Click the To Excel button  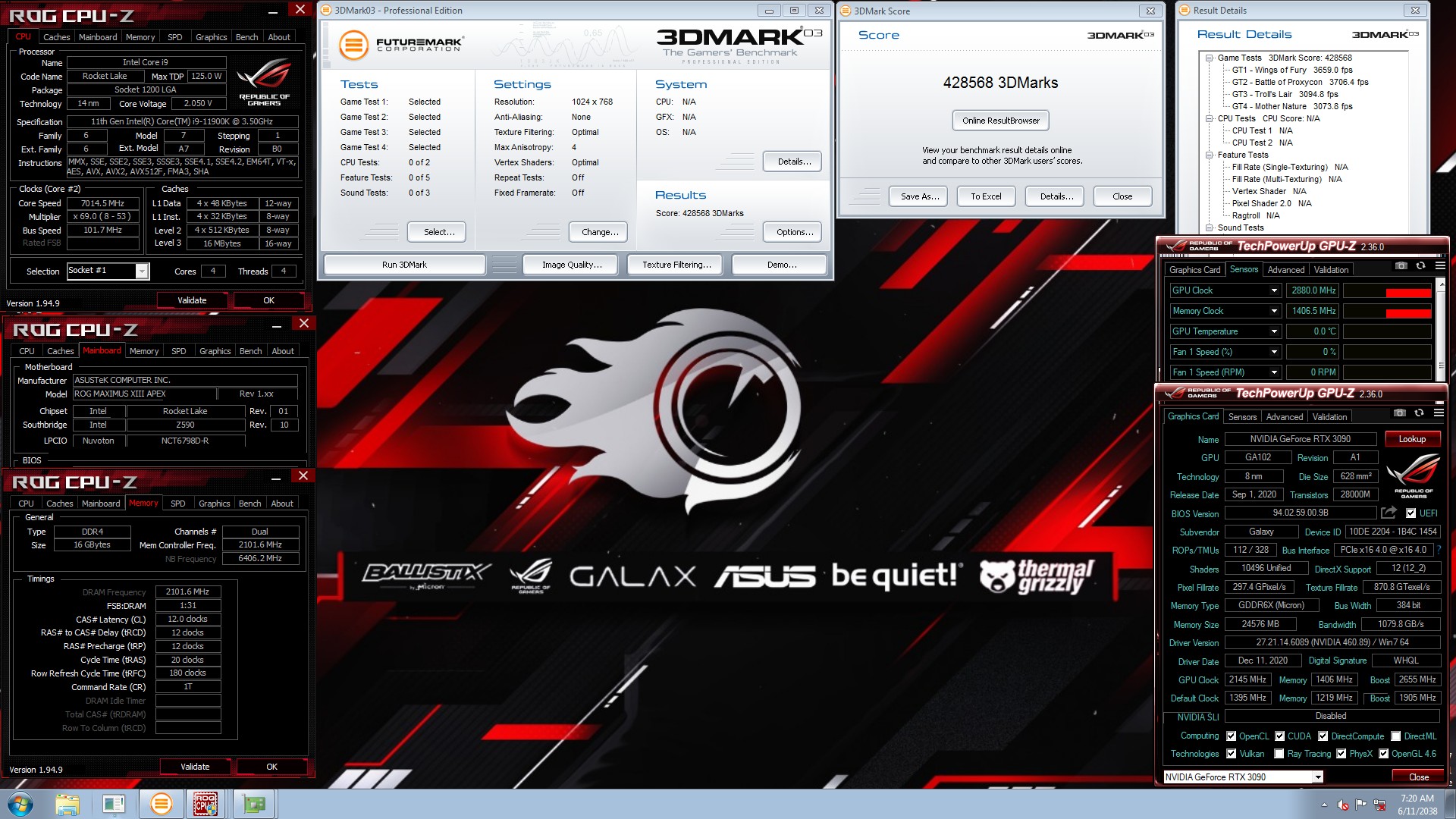click(986, 196)
